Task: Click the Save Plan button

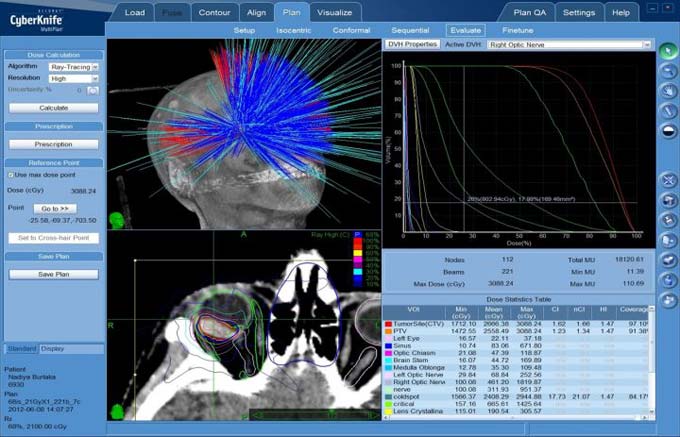Action: click(x=53, y=274)
